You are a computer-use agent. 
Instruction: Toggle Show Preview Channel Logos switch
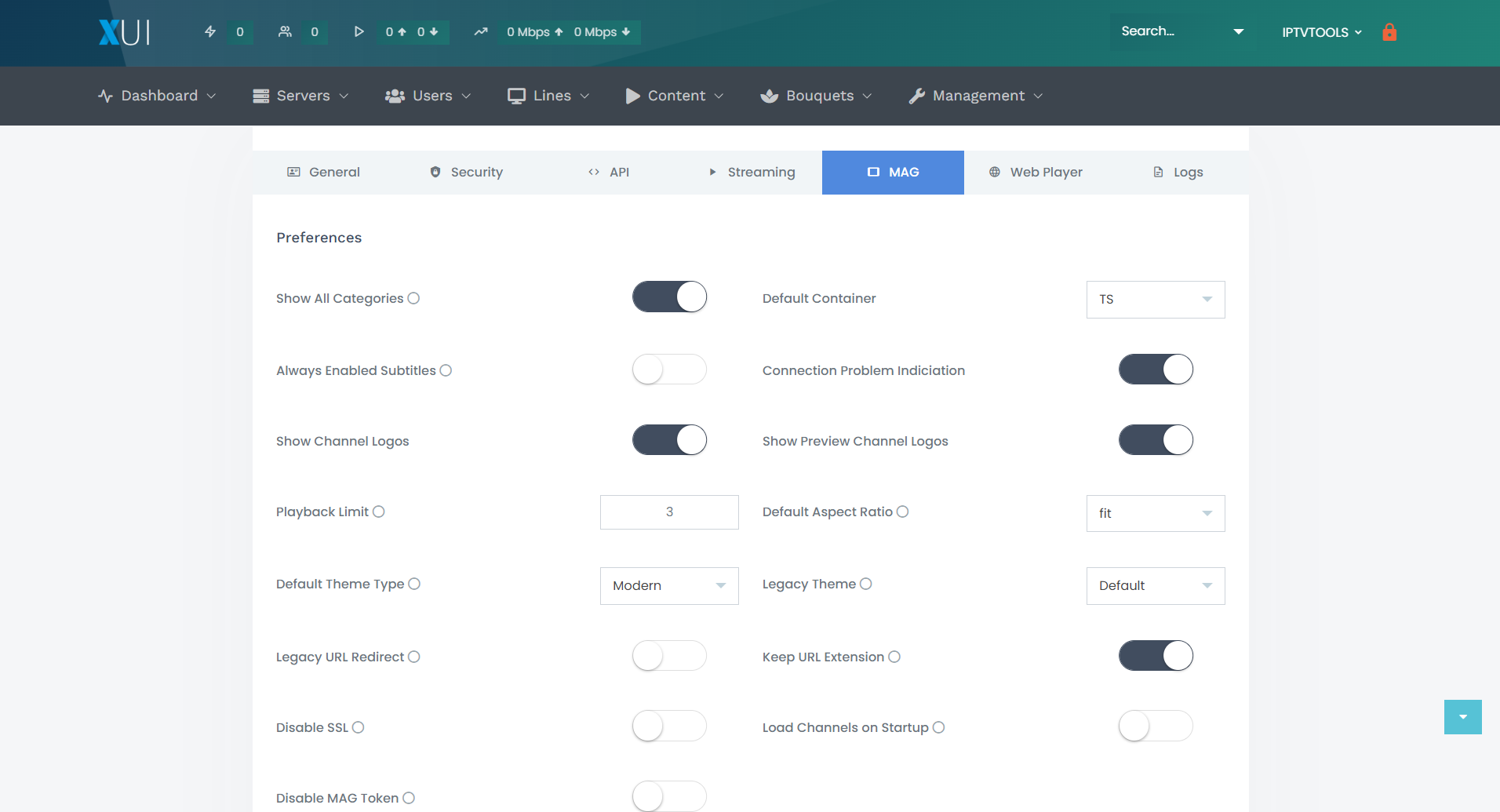pos(1156,439)
